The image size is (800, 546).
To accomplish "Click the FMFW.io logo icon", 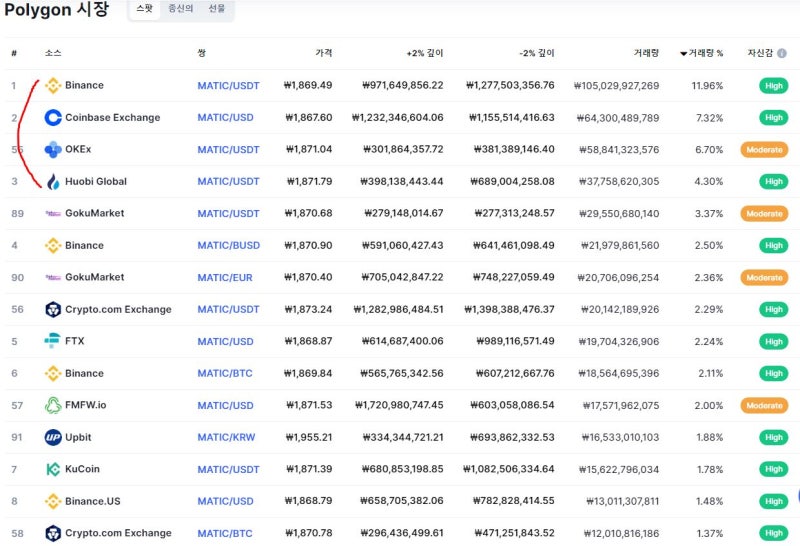I will tap(53, 405).
